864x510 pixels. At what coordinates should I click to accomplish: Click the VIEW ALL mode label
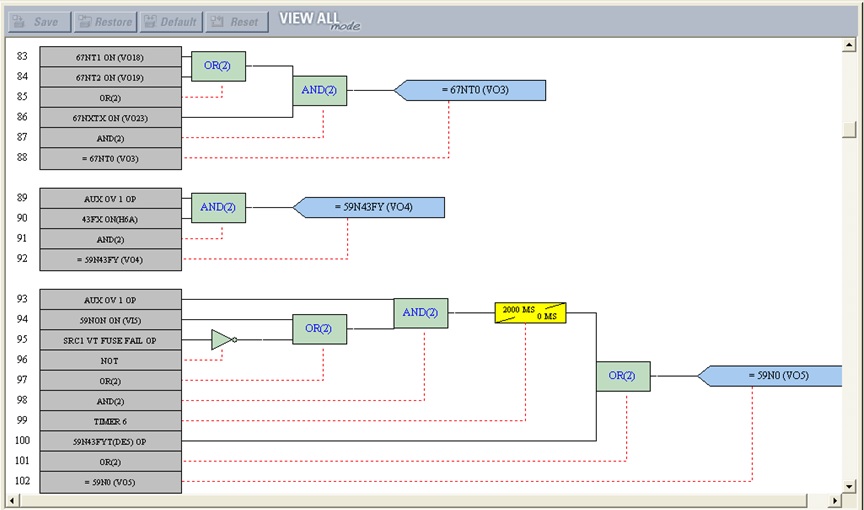(x=318, y=20)
